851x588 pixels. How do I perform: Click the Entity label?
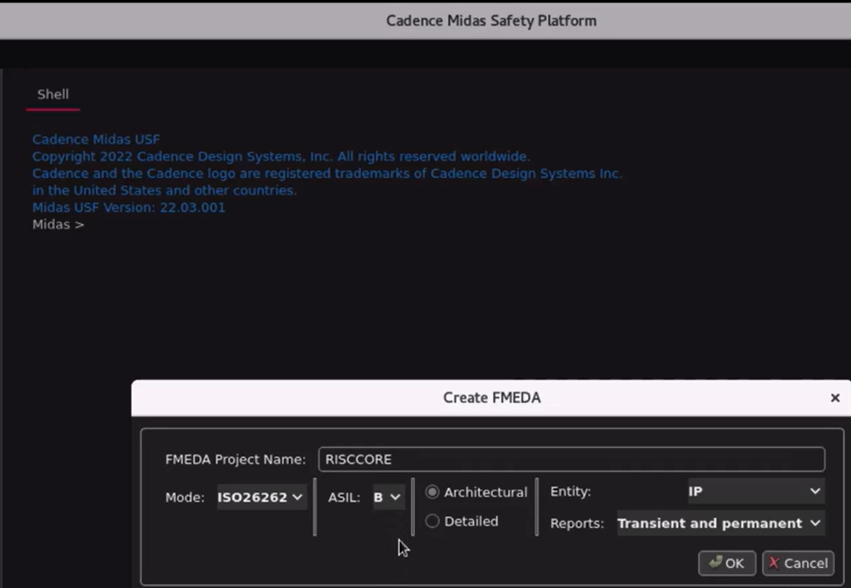[x=570, y=491]
